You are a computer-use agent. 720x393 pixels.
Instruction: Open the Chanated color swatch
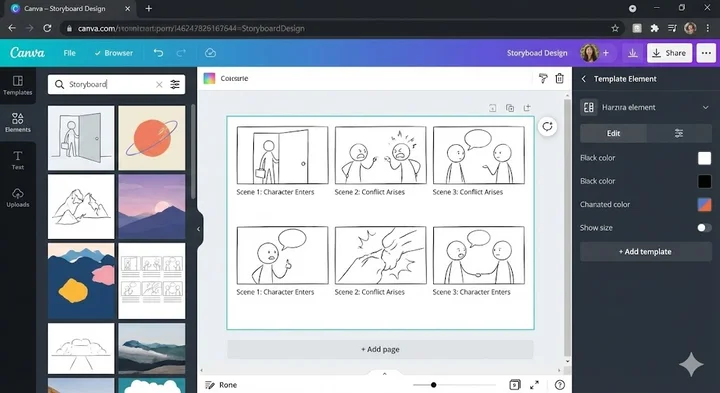pyautogui.click(x=704, y=204)
